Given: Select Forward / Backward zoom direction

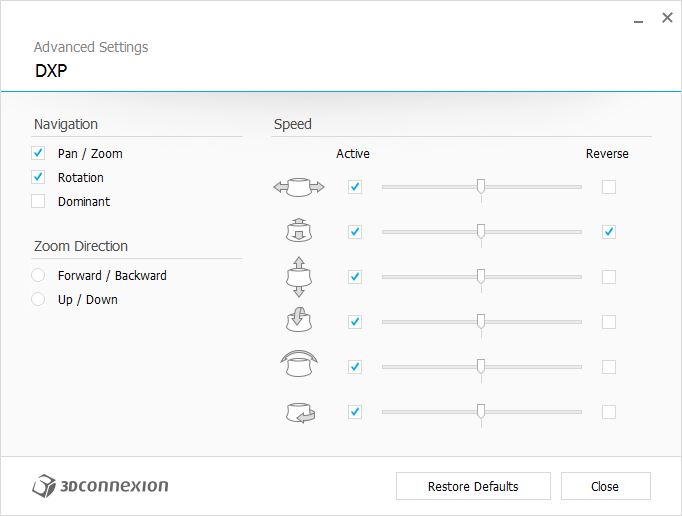Looking at the screenshot, I should tap(38, 275).
